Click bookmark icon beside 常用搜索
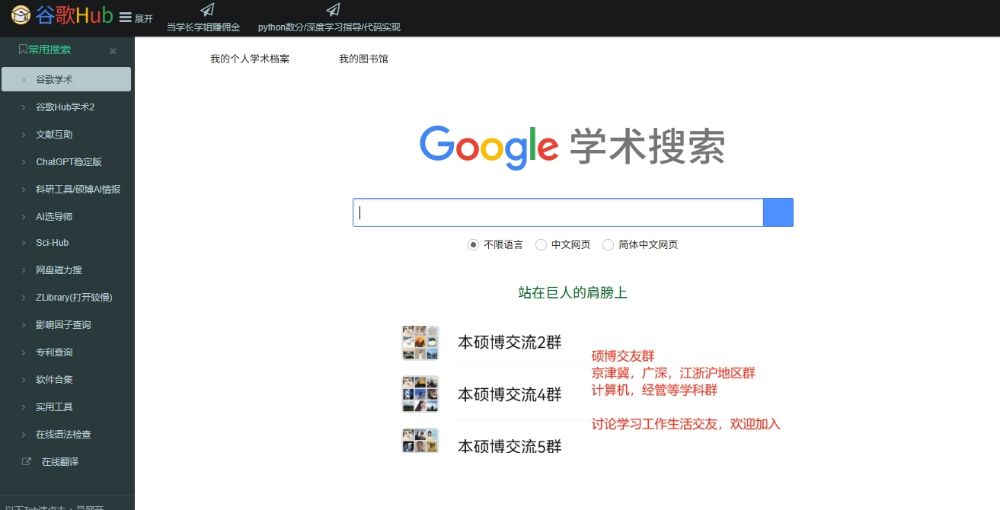1000x510 pixels. pos(23,49)
